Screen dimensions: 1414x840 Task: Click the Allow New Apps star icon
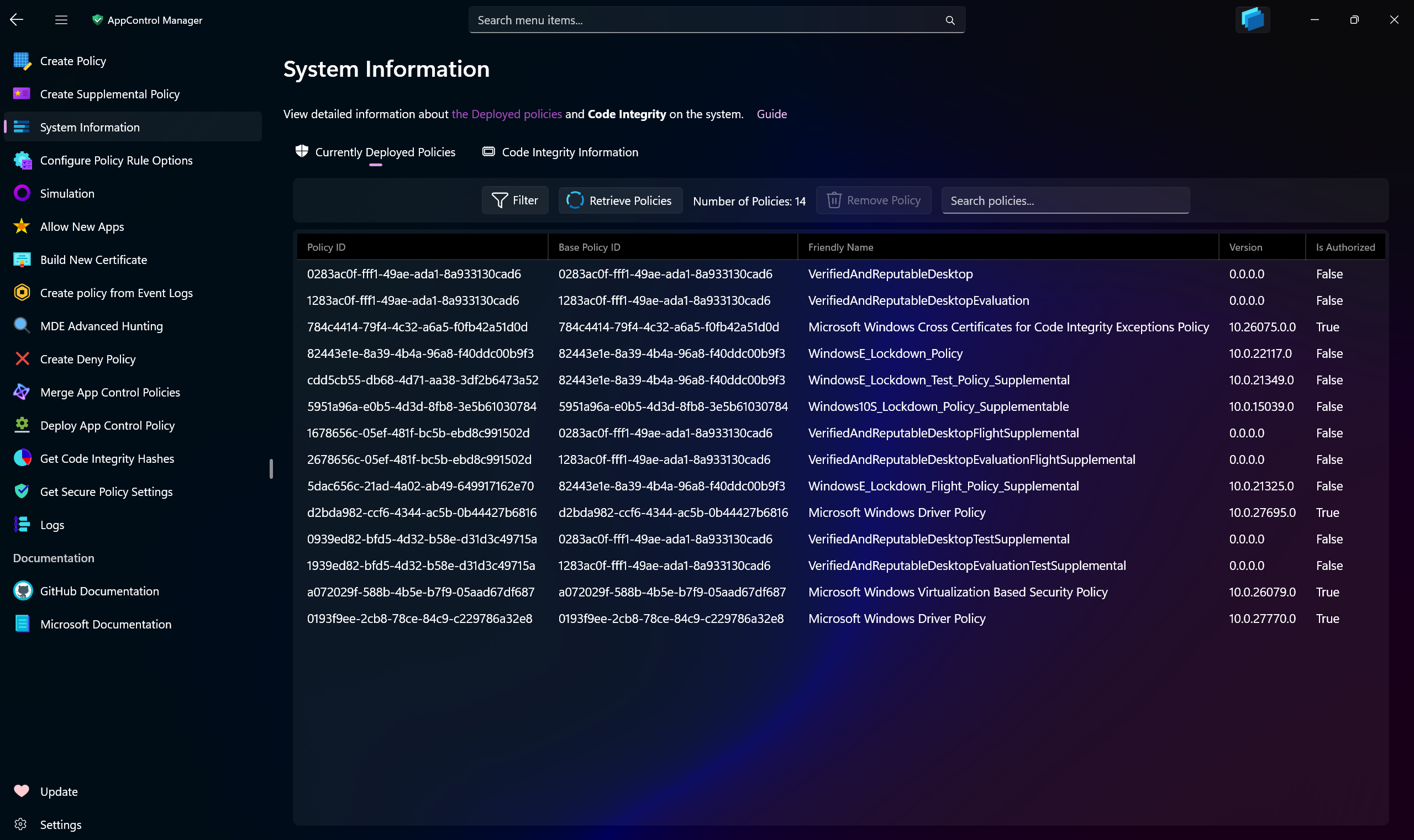pyautogui.click(x=22, y=226)
